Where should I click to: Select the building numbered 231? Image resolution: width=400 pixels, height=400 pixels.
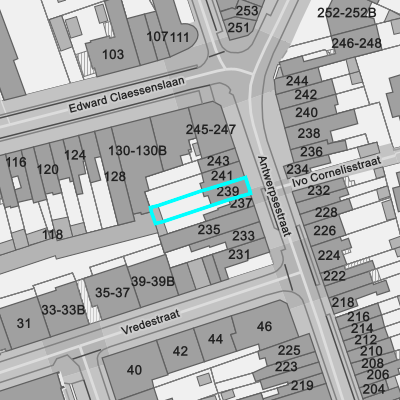239,255
